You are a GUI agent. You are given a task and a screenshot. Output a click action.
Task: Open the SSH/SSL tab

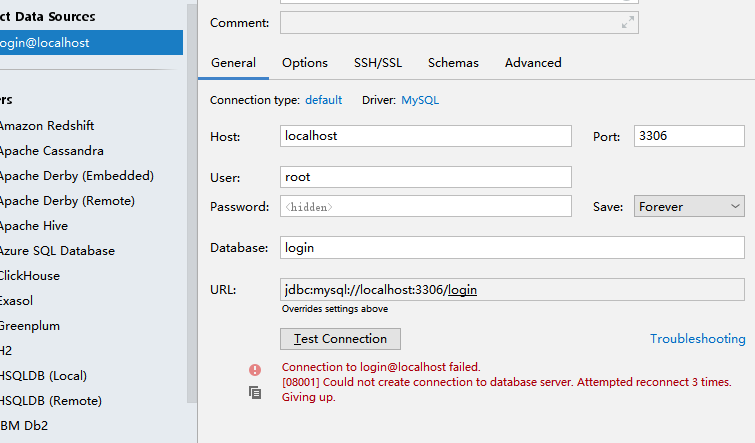coord(378,63)
